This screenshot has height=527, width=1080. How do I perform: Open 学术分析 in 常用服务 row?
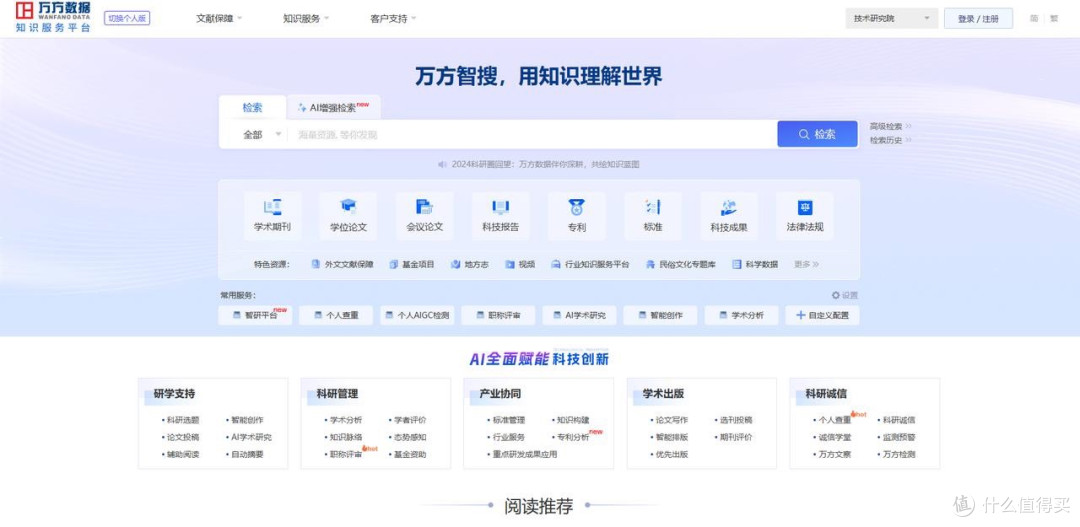point(741,316)
